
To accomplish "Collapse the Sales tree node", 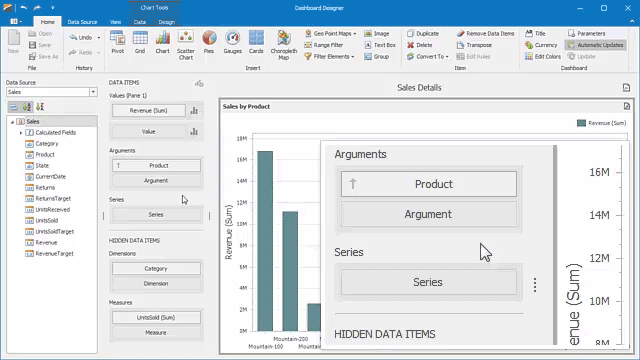I will coord(12,122).
